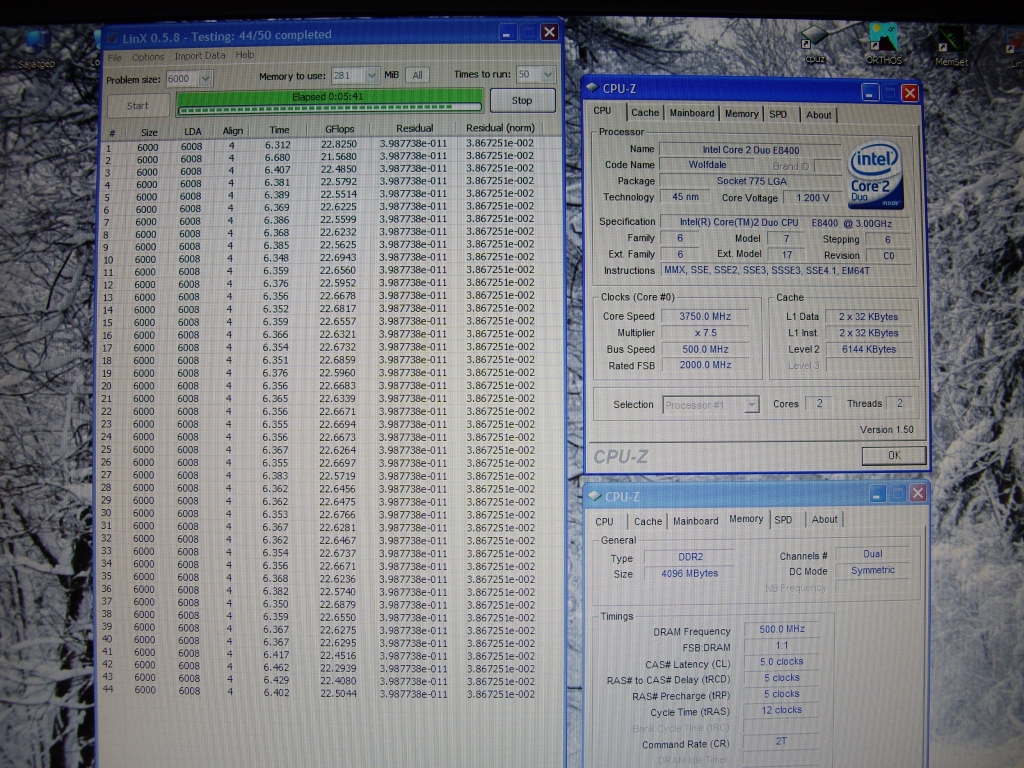Click the Memory to use value field
The image size is (1024, 768).
[x=348, y=76]
